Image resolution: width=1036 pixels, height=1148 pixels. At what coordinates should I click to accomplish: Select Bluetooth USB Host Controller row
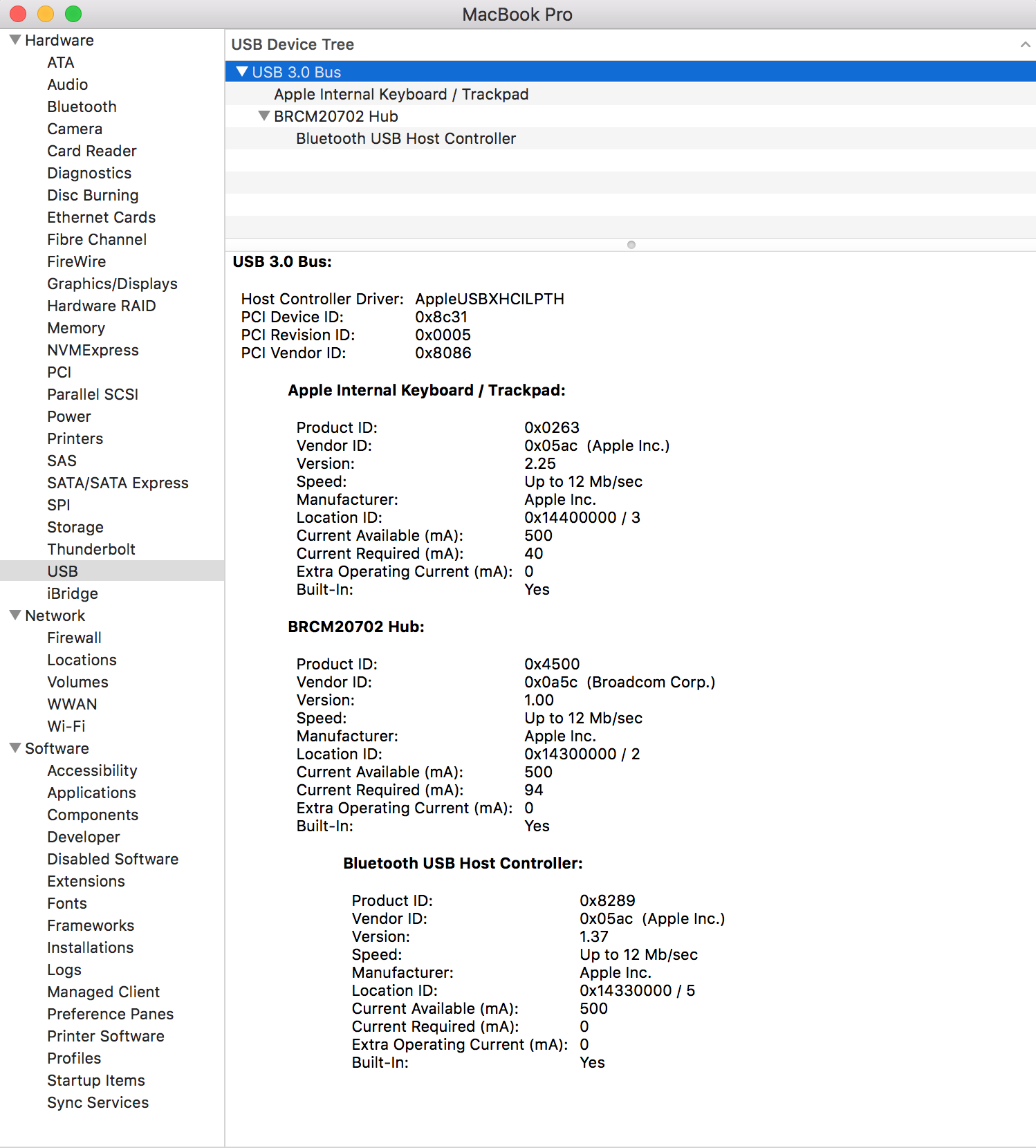point(631,138)
